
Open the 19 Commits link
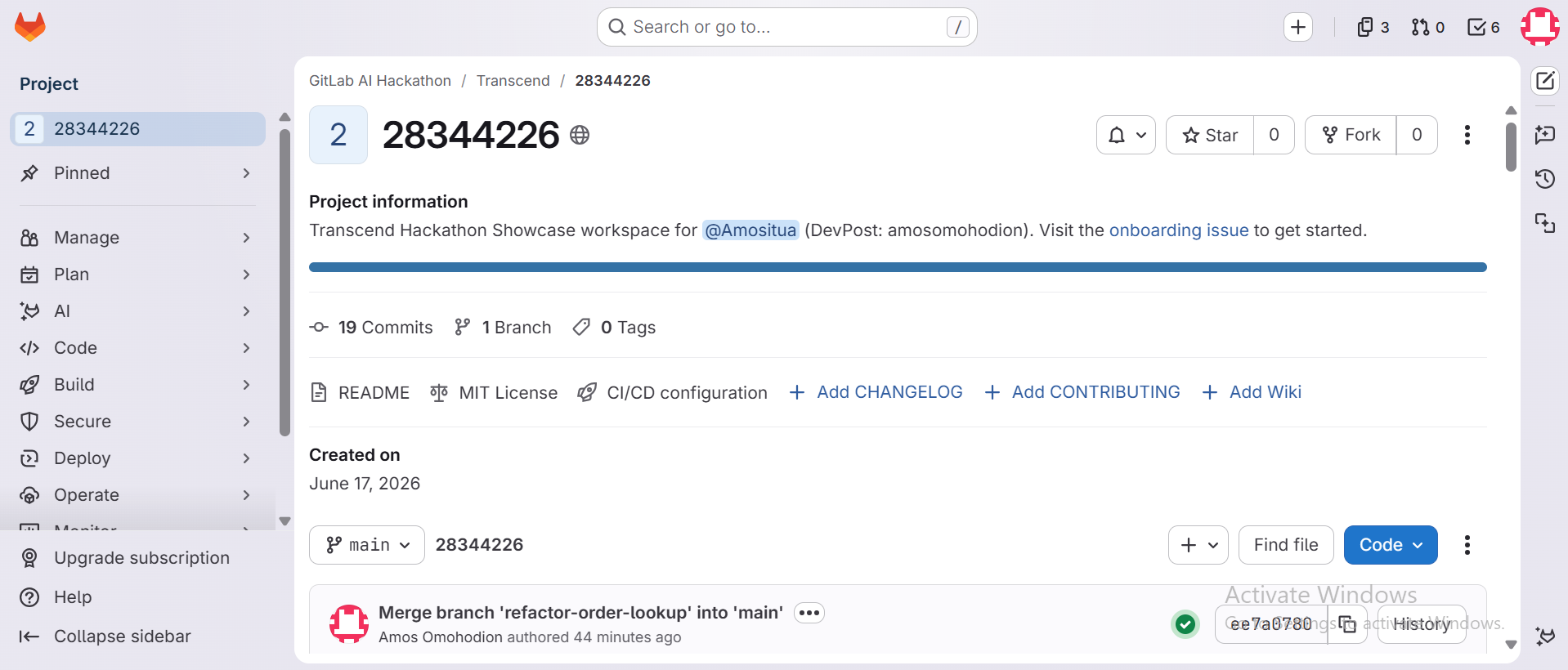pos(371,328)
